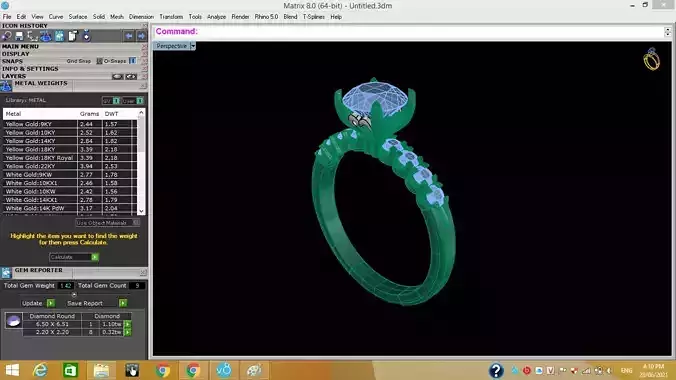Click the Gem Reporter panel header icon

[x=6, y=273]
